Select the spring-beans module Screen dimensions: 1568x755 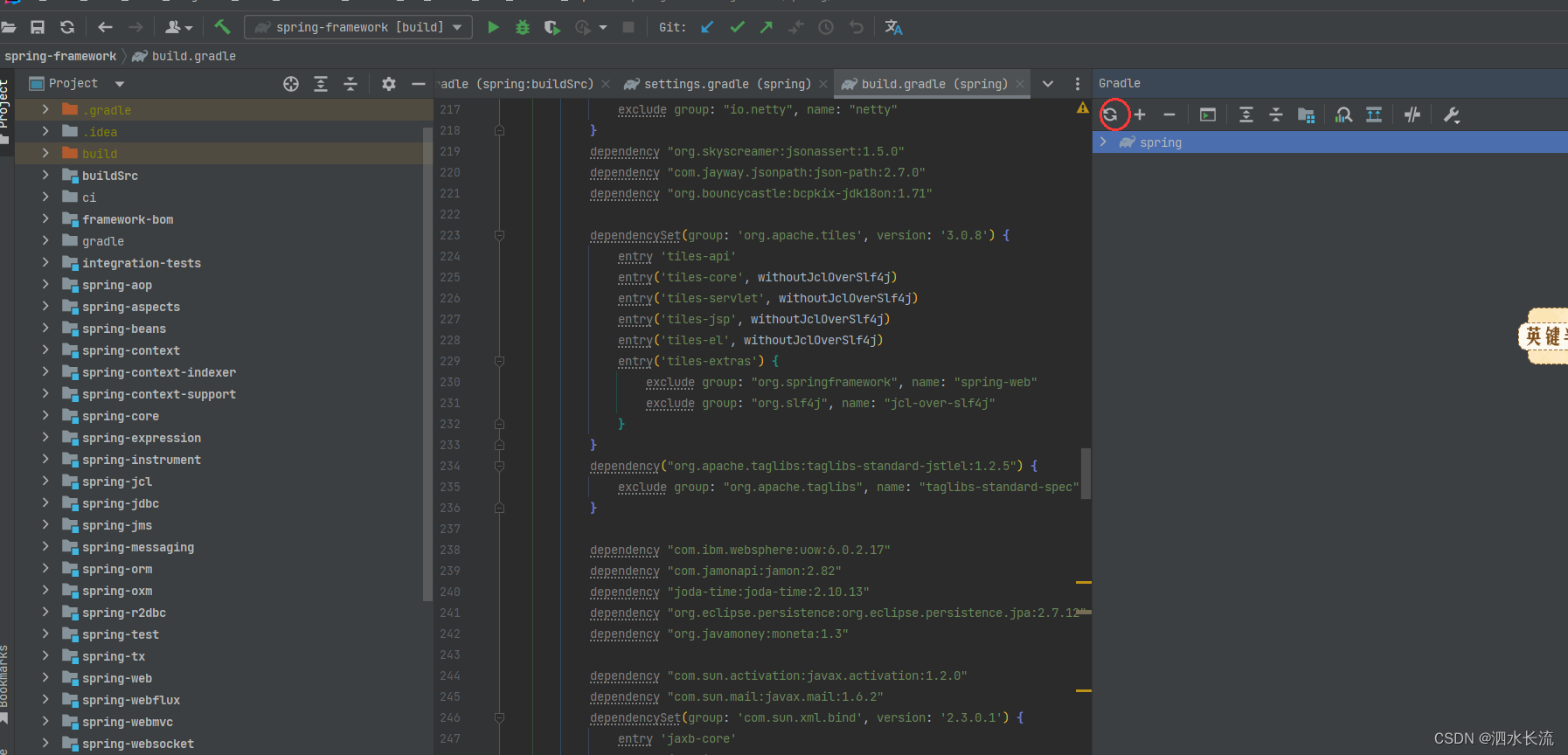point(124,329)
